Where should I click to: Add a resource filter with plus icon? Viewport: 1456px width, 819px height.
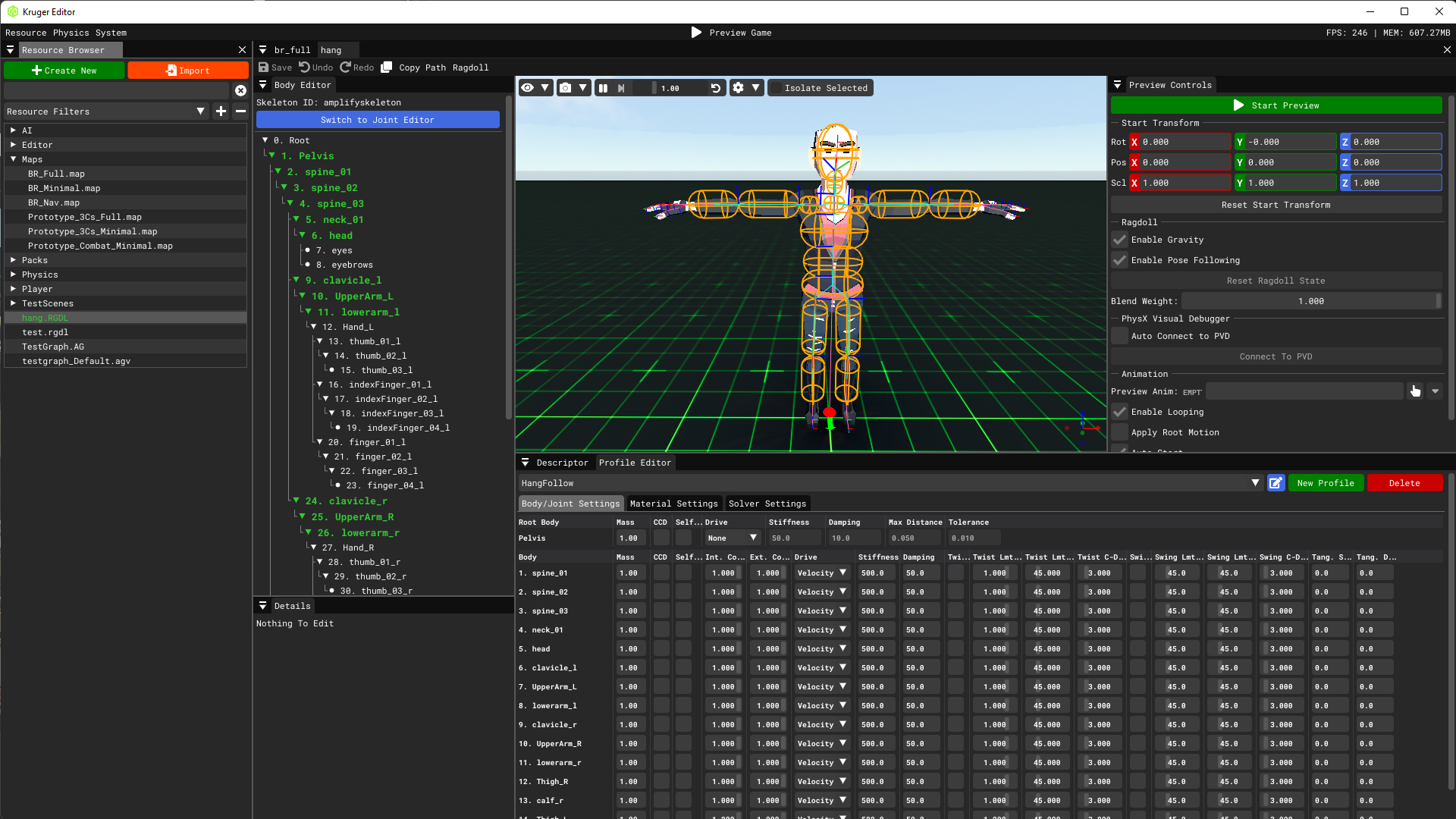[x=221, y=111]
